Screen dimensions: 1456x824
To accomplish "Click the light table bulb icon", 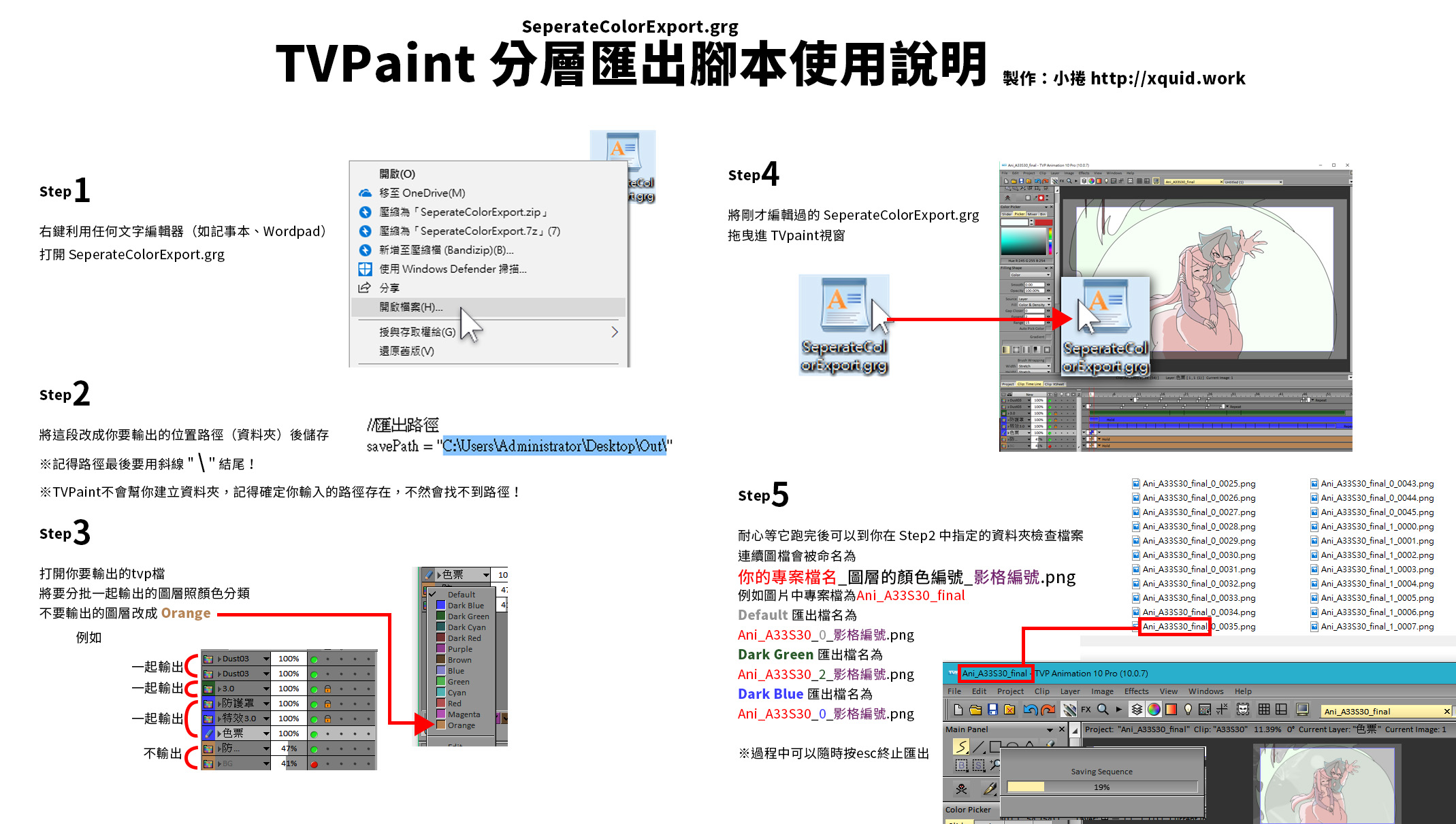I will click(1188, 710).
